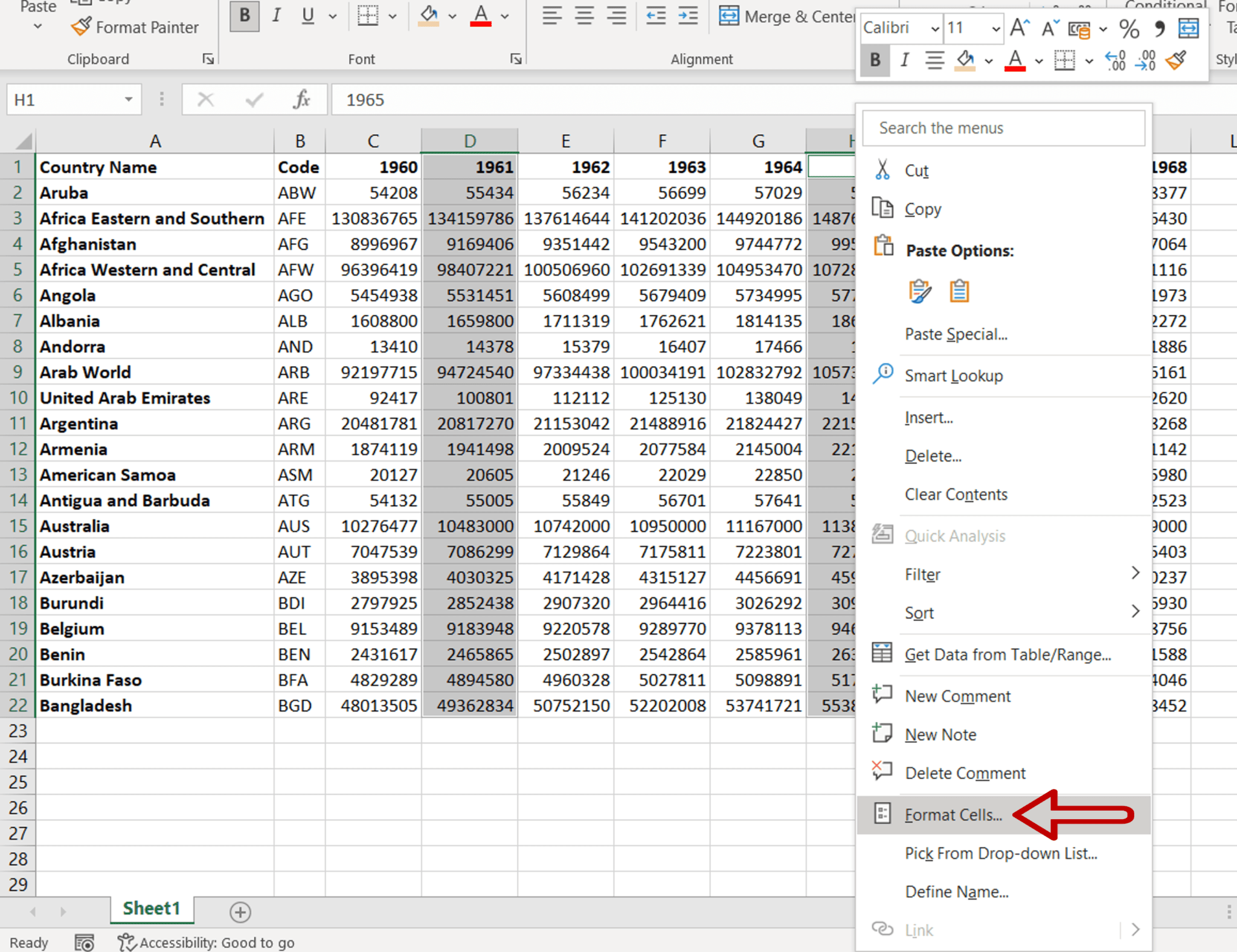Toggle underline formatting
Viewport: 1237px width, 952px height.
point(307,16)
